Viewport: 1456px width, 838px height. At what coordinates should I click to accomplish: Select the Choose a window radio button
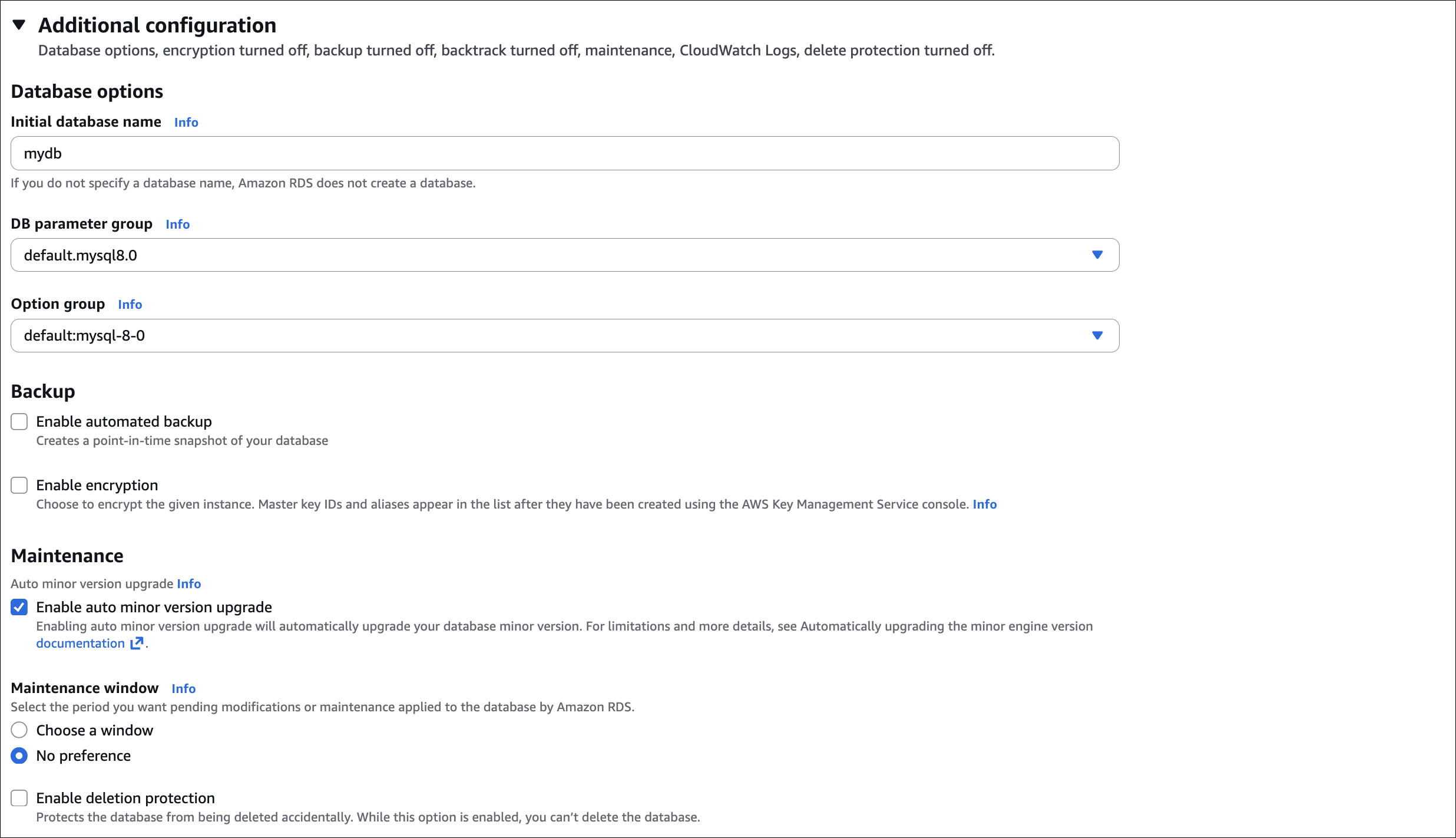click(x=19, y=730)
